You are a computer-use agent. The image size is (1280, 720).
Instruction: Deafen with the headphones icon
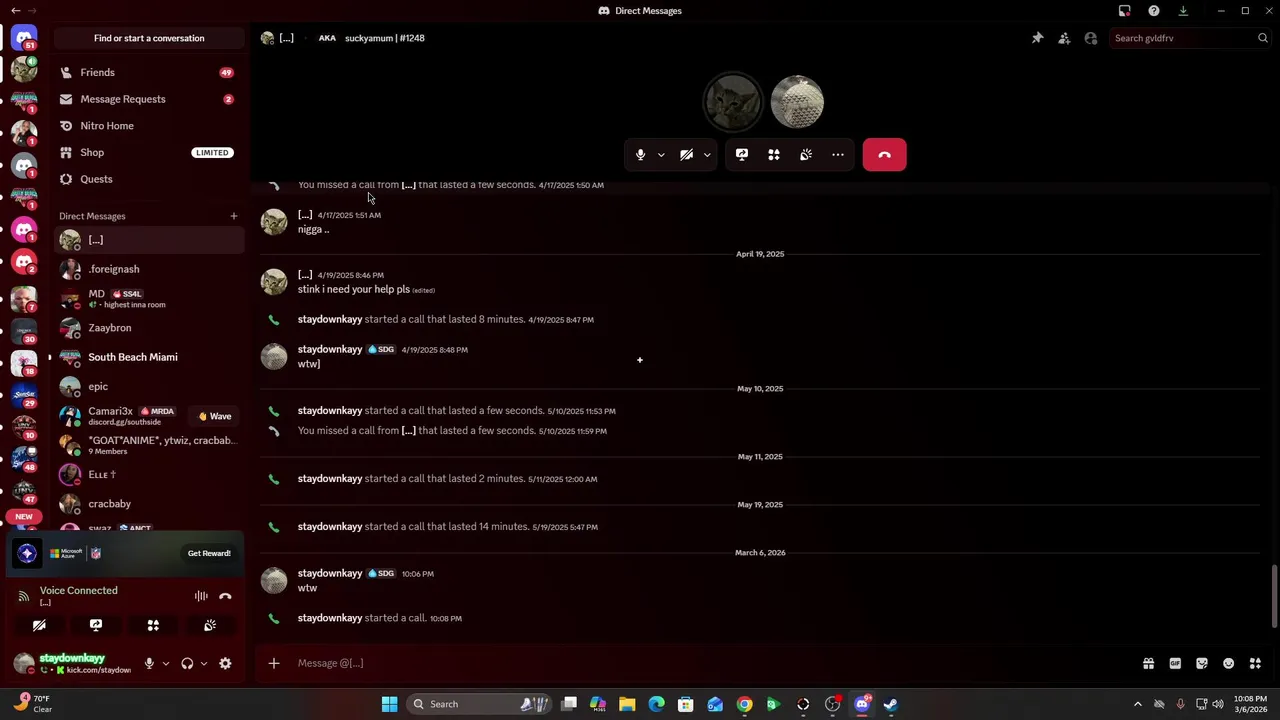tap(187, 663)
